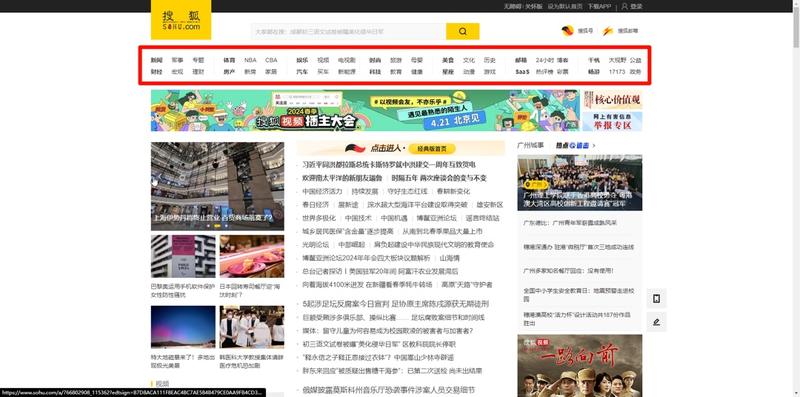Click the mobile phone icon on right edge
This screenshot has width=800, height=397.
(x=656, y=298)
